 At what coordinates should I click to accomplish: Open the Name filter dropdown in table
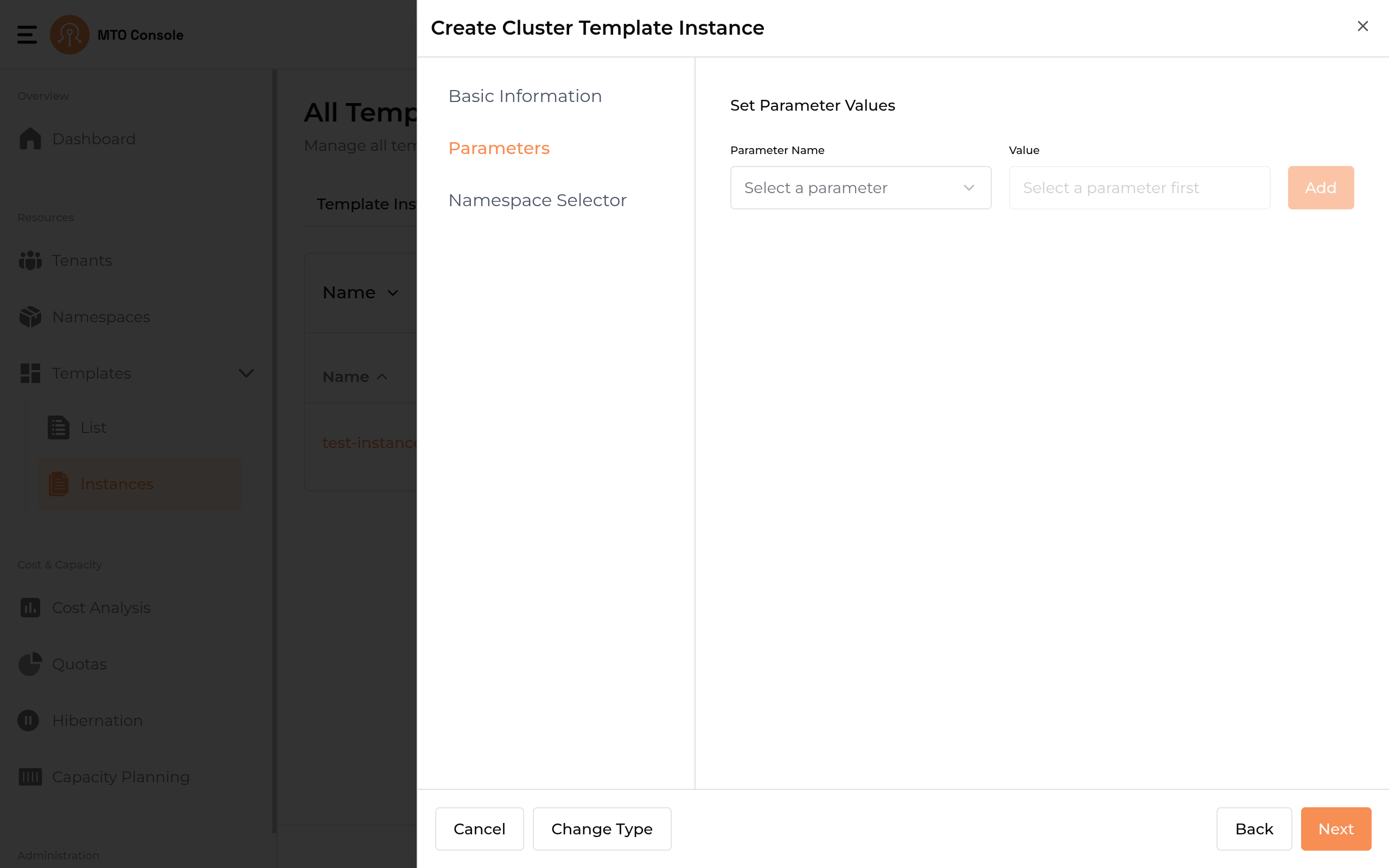coord(360,292)
